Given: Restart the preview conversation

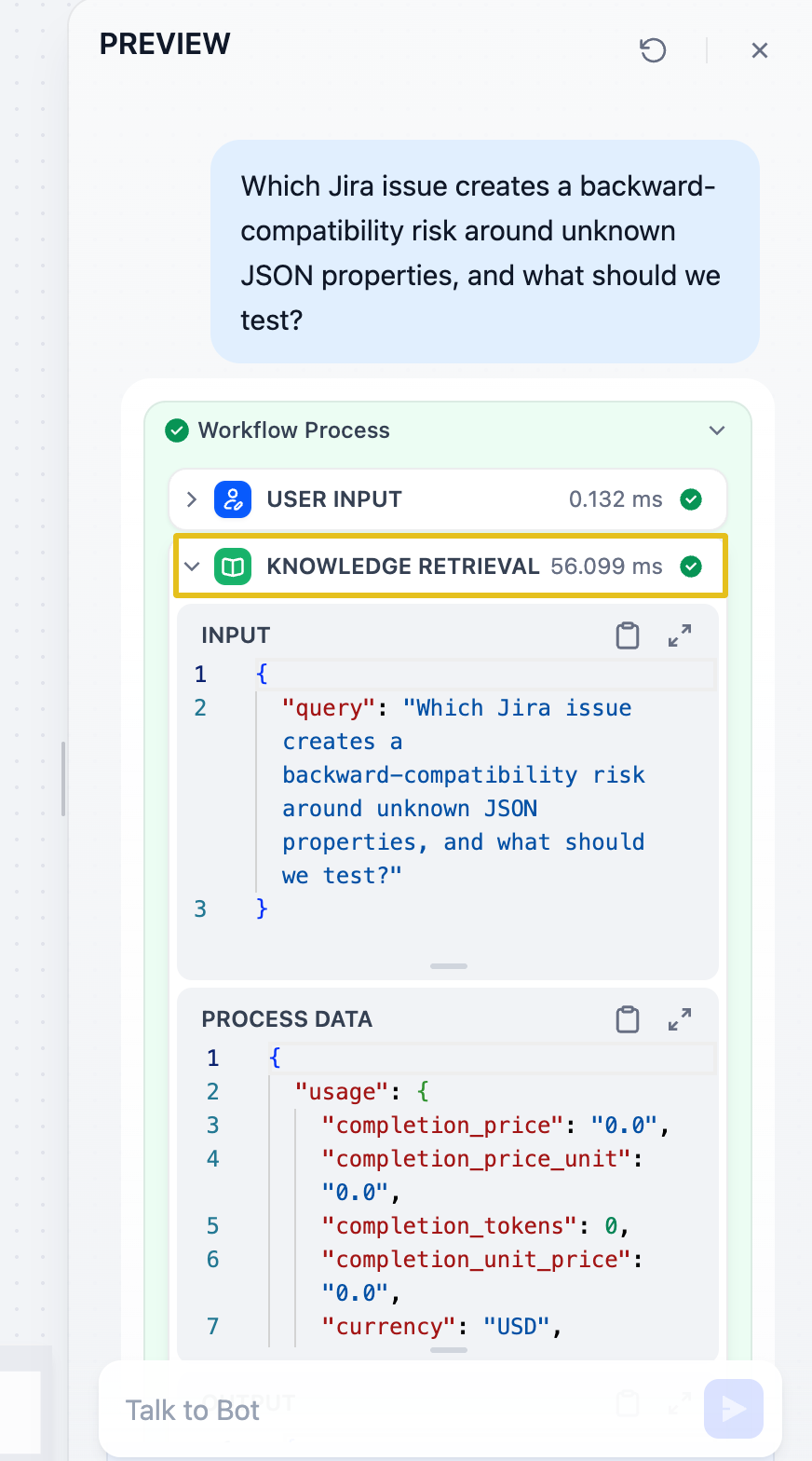Looking at the screenshot, I should [653, 50].
